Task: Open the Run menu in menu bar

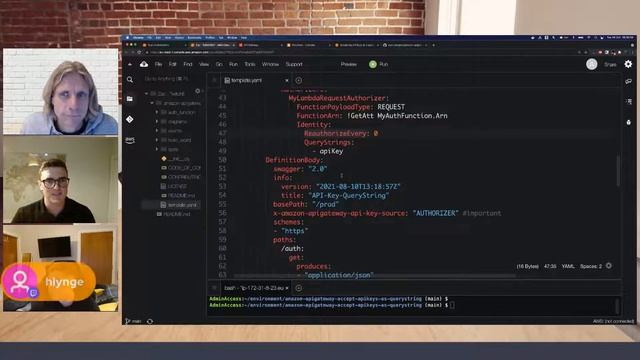Action: (x=233, y=64)
